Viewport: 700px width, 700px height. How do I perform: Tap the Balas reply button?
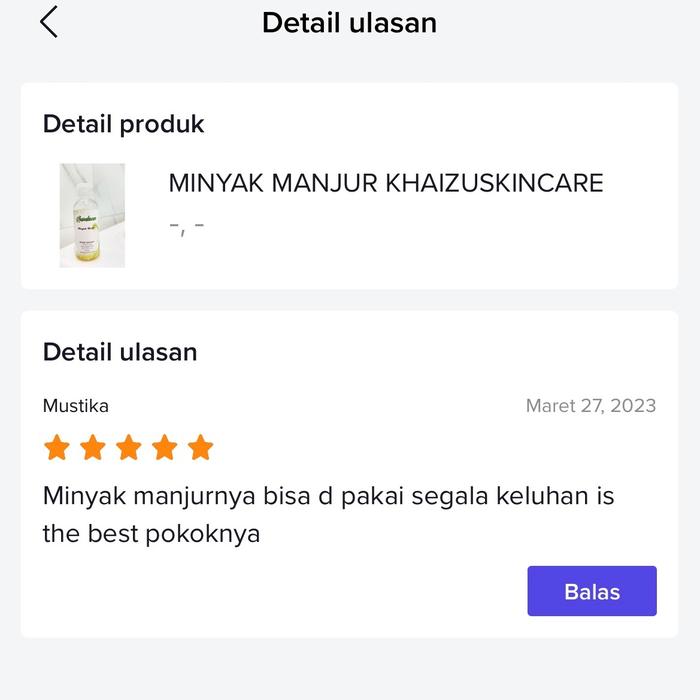click(x=592, y=591)
